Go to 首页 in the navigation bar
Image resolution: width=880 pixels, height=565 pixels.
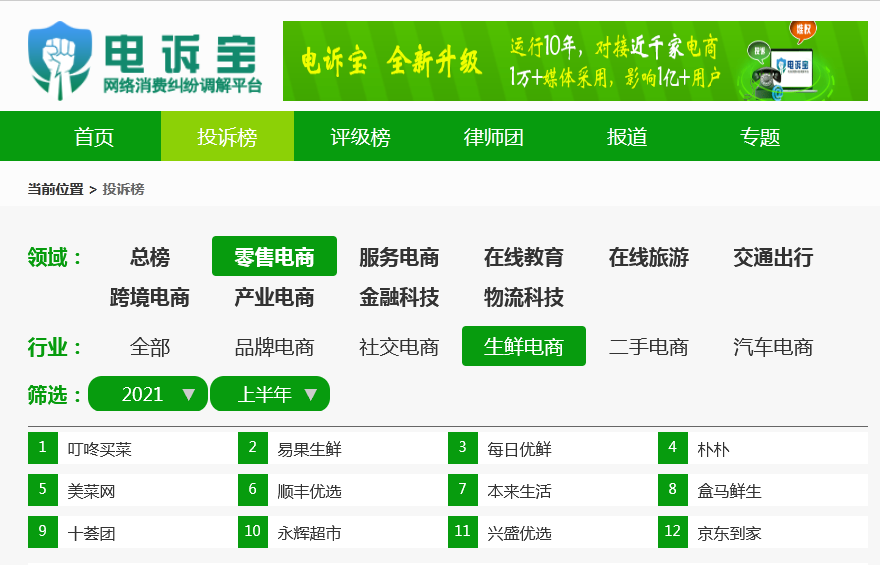pos(94,137)
